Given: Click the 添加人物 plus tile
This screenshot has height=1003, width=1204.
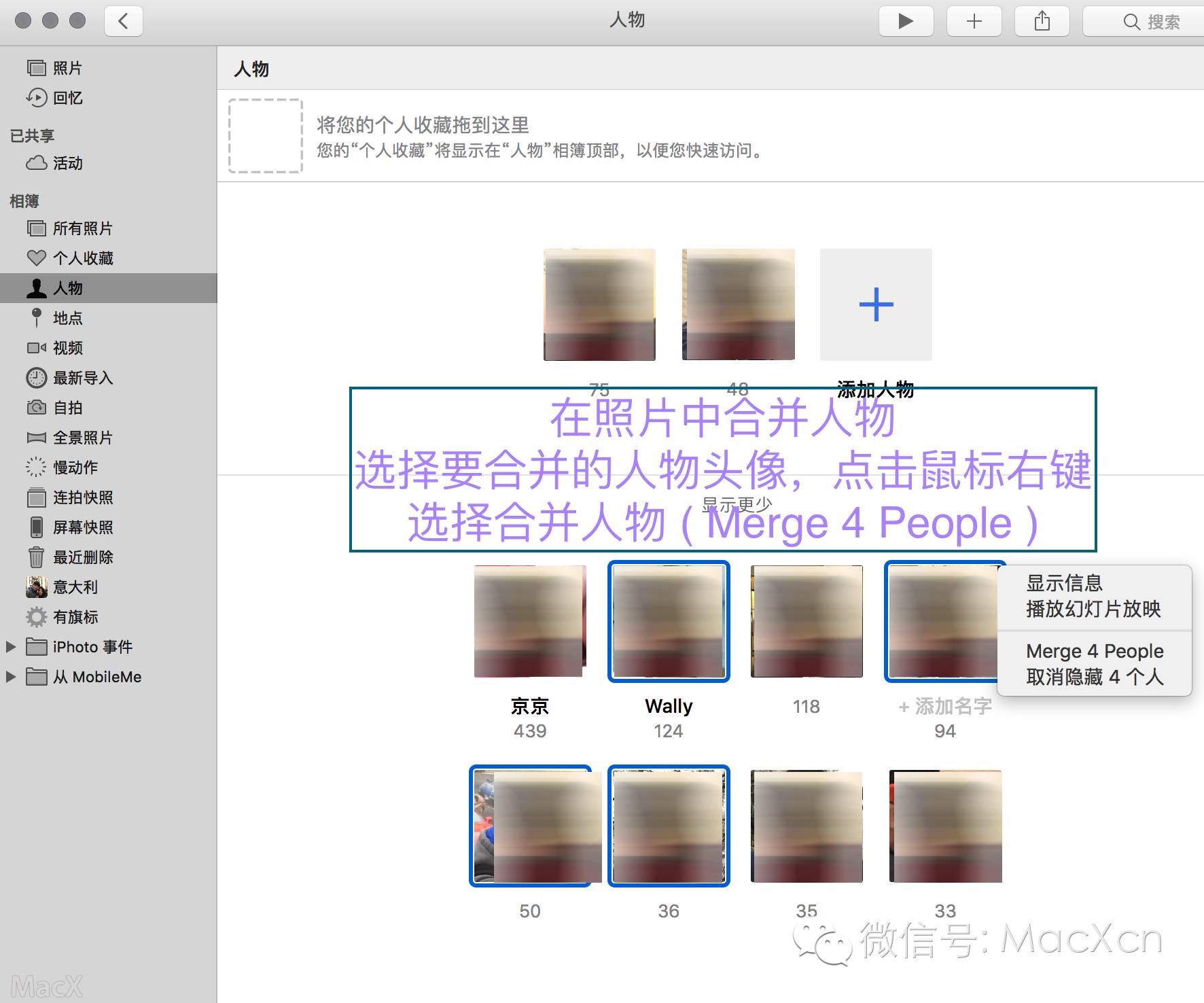Looking at the screenshot, I should click(x=875, y=304).
